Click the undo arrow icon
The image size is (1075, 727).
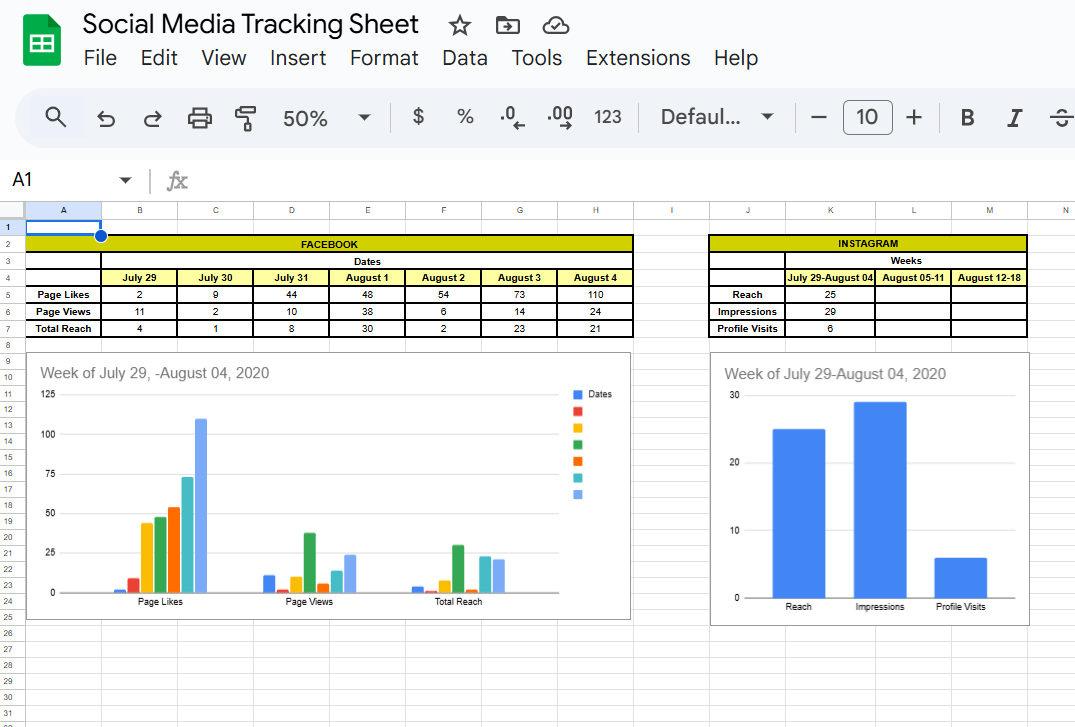[x=106, y=118]
